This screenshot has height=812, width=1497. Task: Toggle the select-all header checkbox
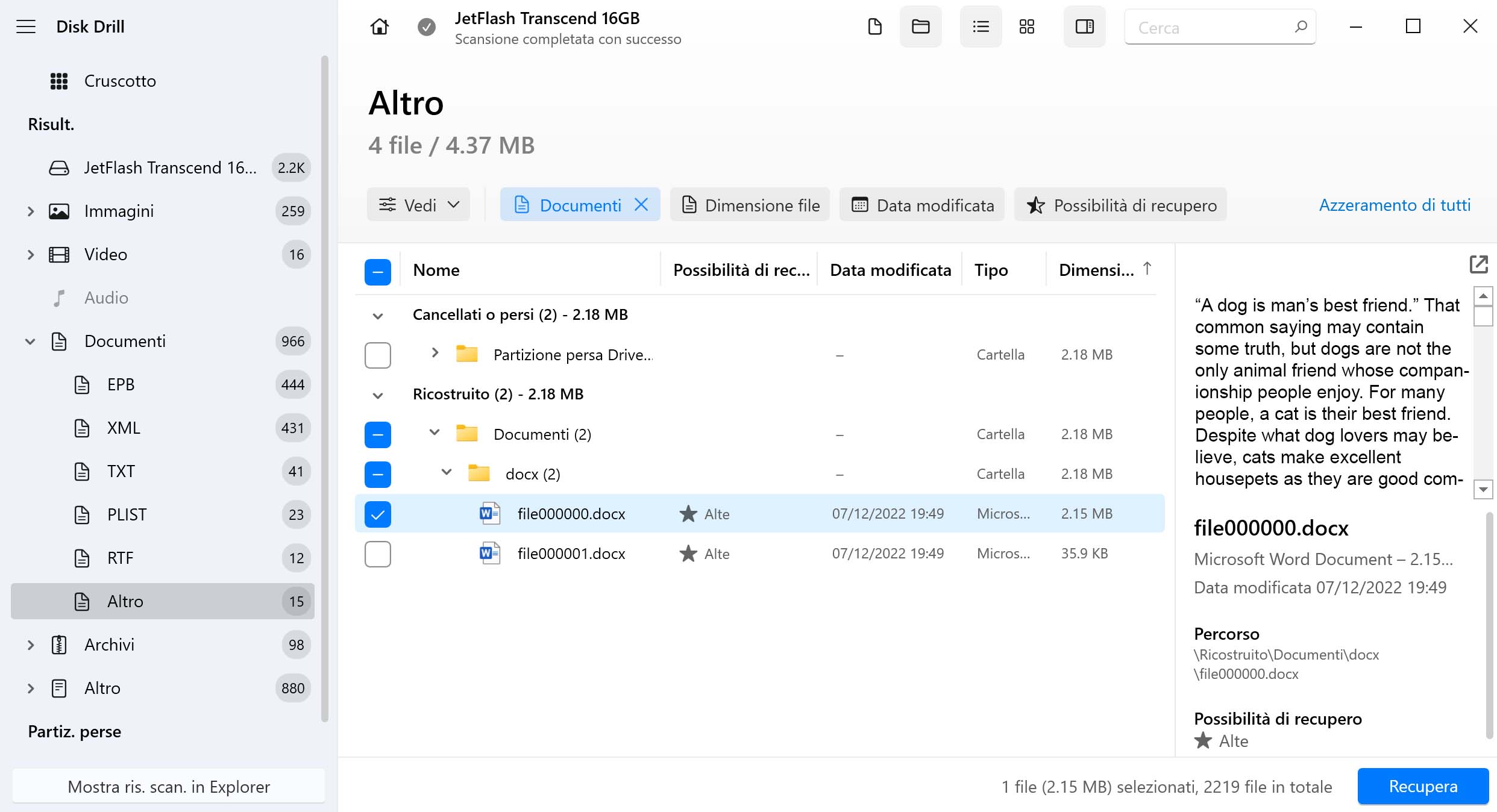378,272
